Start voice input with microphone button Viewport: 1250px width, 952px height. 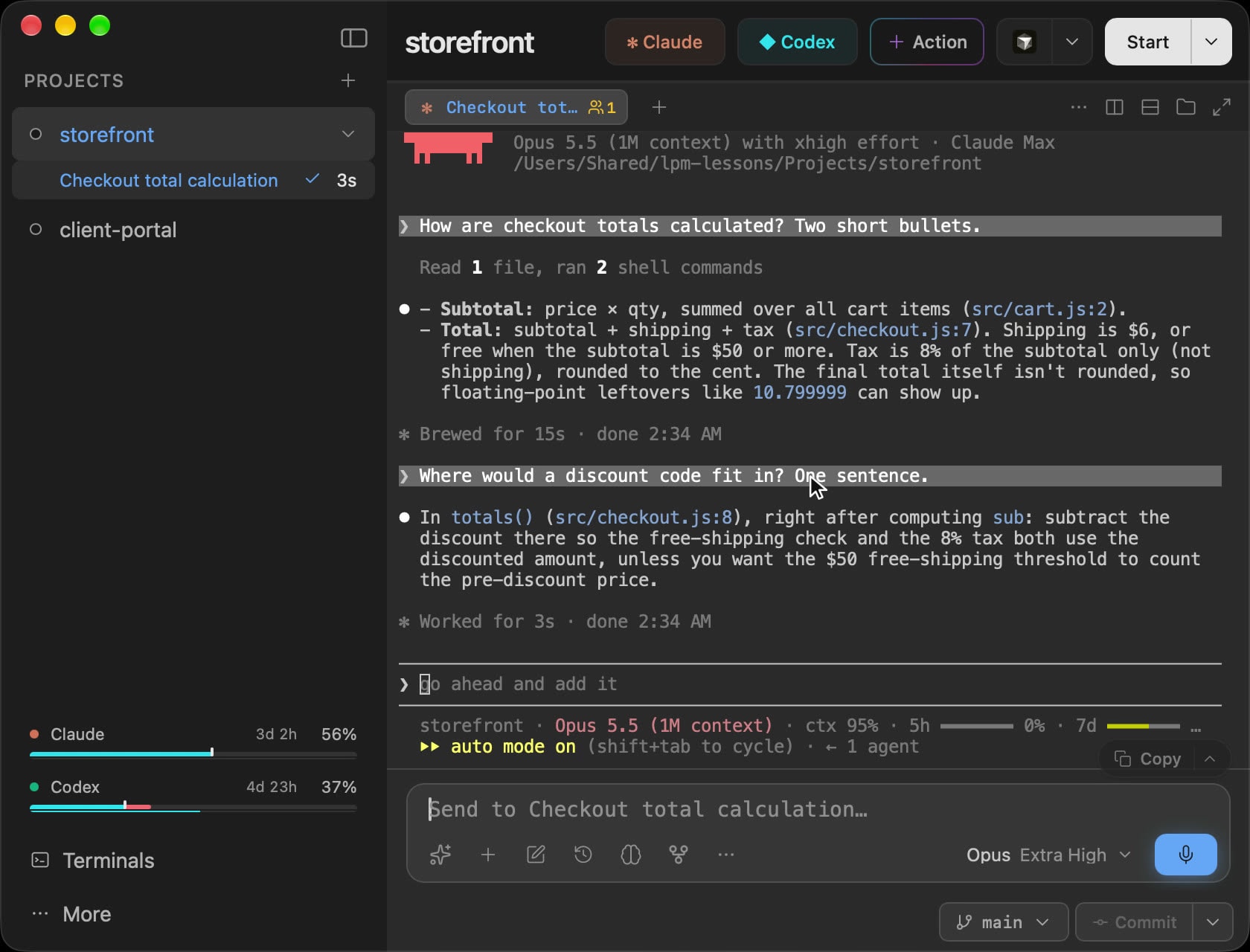click(x=1186, y=855)
